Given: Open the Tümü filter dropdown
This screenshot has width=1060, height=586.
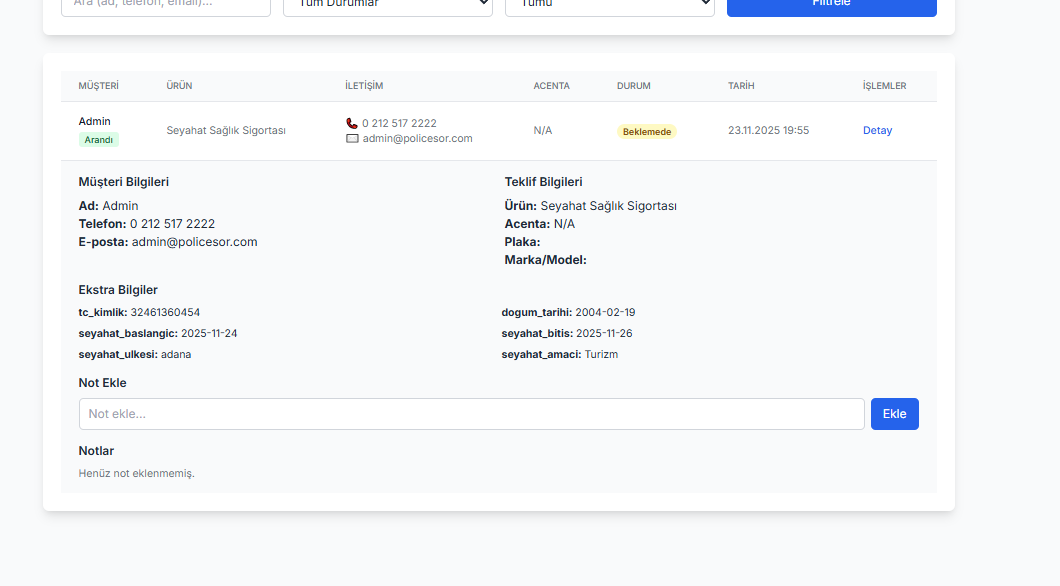Looking at the screenshot, I should point(609,4).
